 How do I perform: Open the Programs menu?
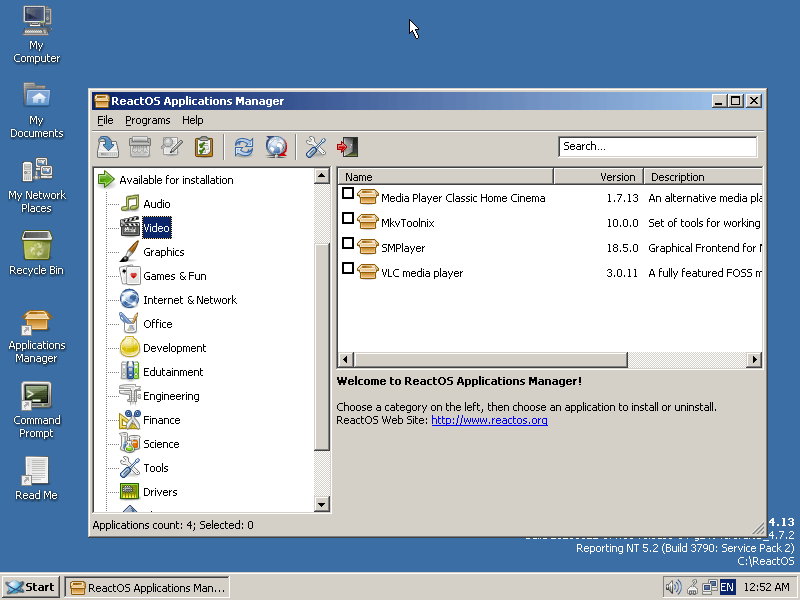pos(147,120)
